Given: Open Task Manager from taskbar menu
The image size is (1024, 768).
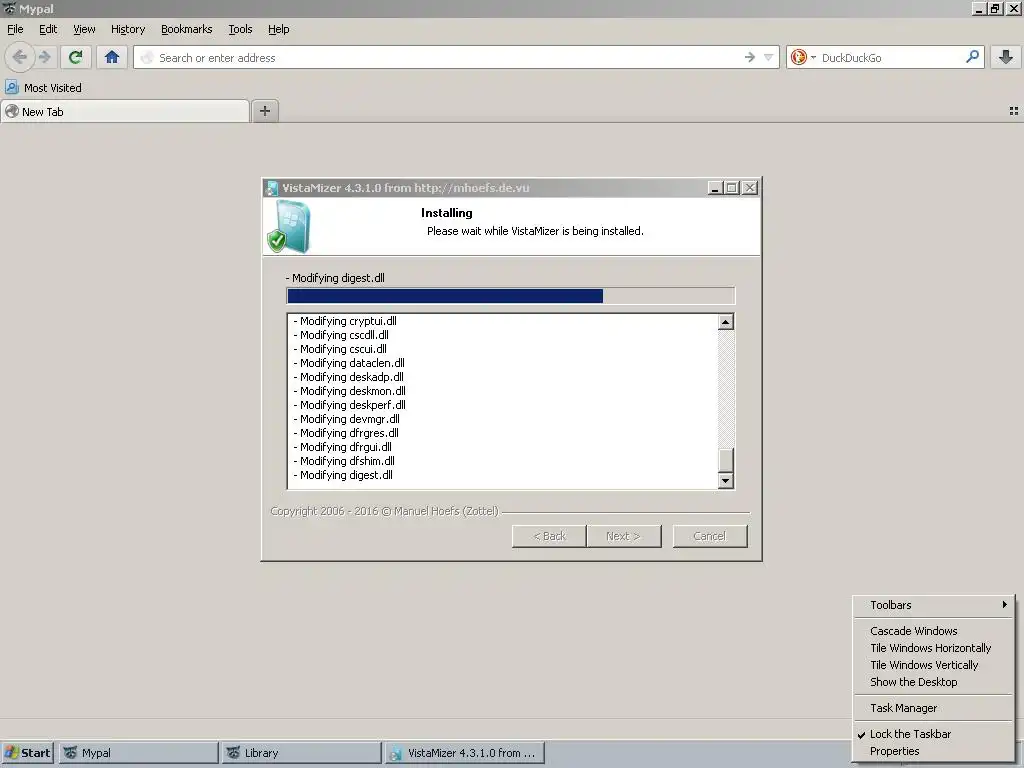Looking at the screenshot, I should 933,708.
